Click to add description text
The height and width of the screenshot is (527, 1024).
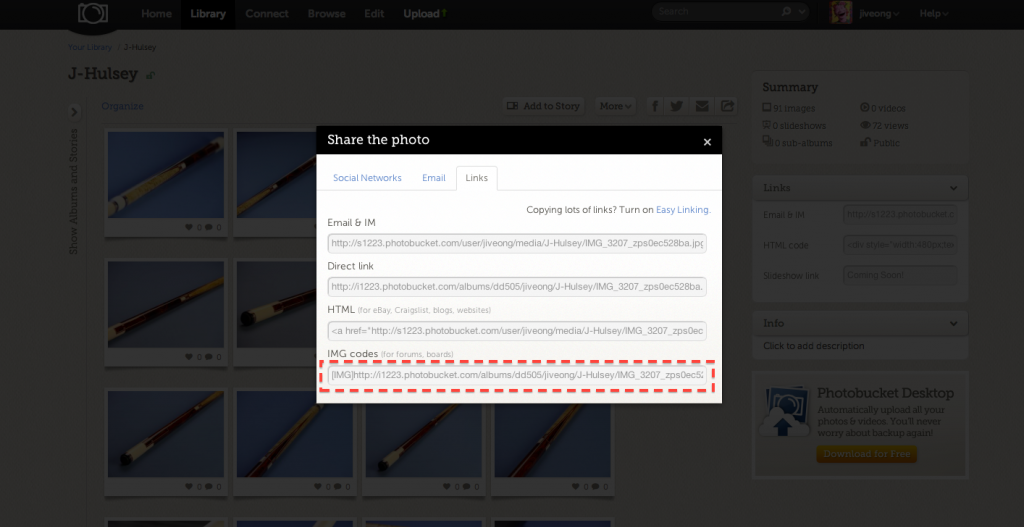click(813, 346)
